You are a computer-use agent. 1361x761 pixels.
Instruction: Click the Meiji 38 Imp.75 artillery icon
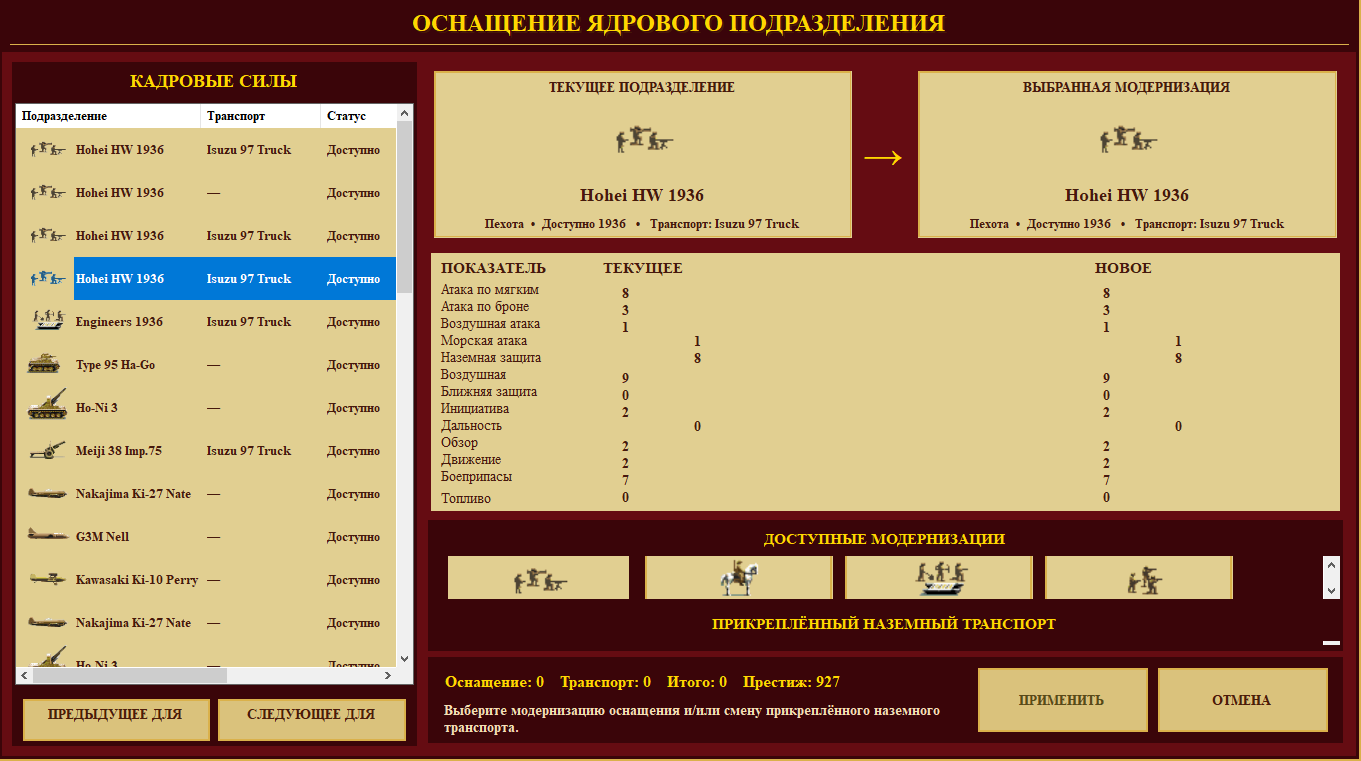pyautogui.click(x=47, y=450)
